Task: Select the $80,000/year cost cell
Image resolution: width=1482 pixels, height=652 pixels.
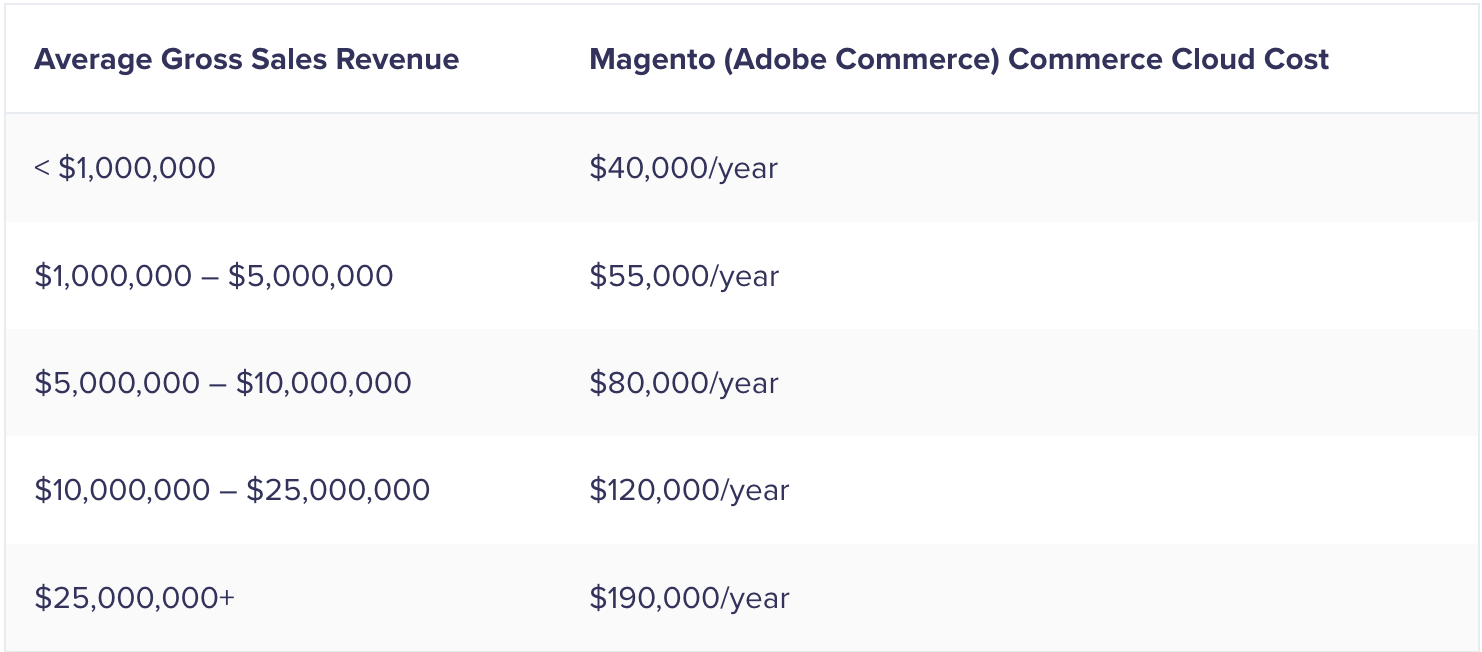Action: click(x=684, y=383)
